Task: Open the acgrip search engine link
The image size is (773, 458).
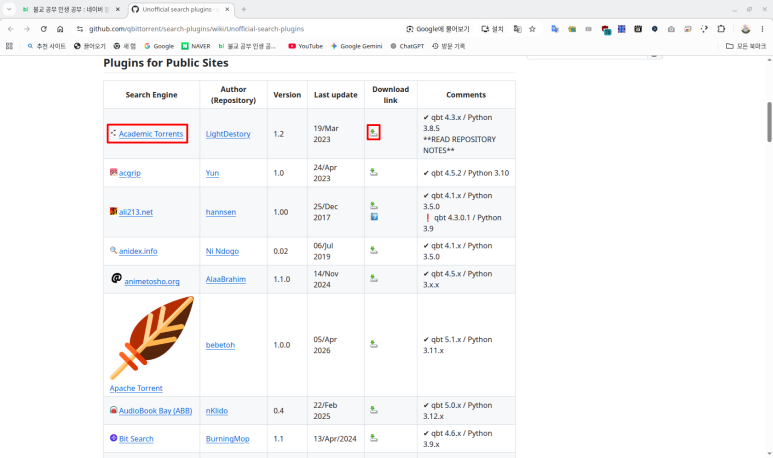Action: (130, 173)
